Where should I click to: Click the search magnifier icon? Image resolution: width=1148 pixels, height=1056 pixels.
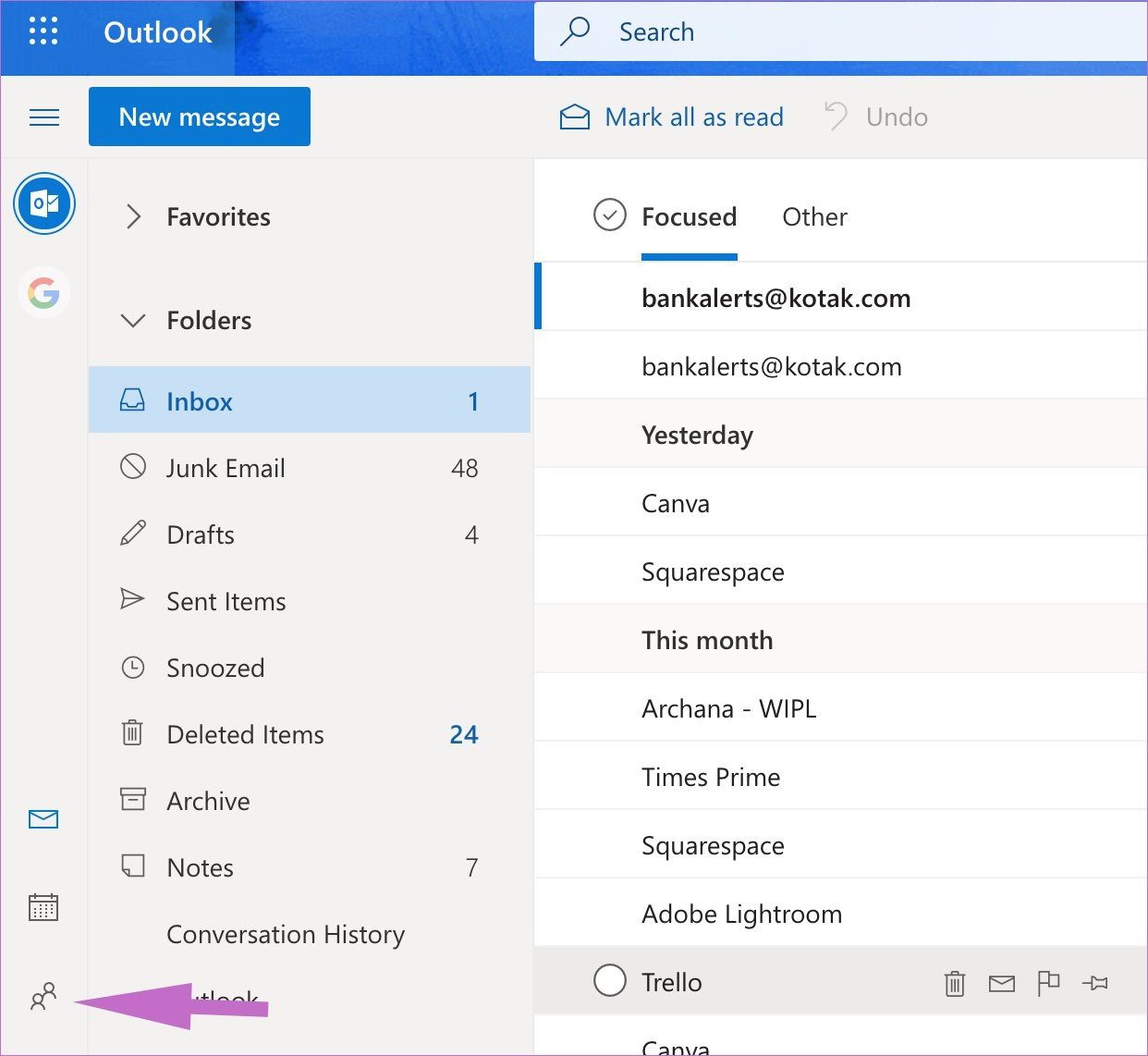point(575,31)
